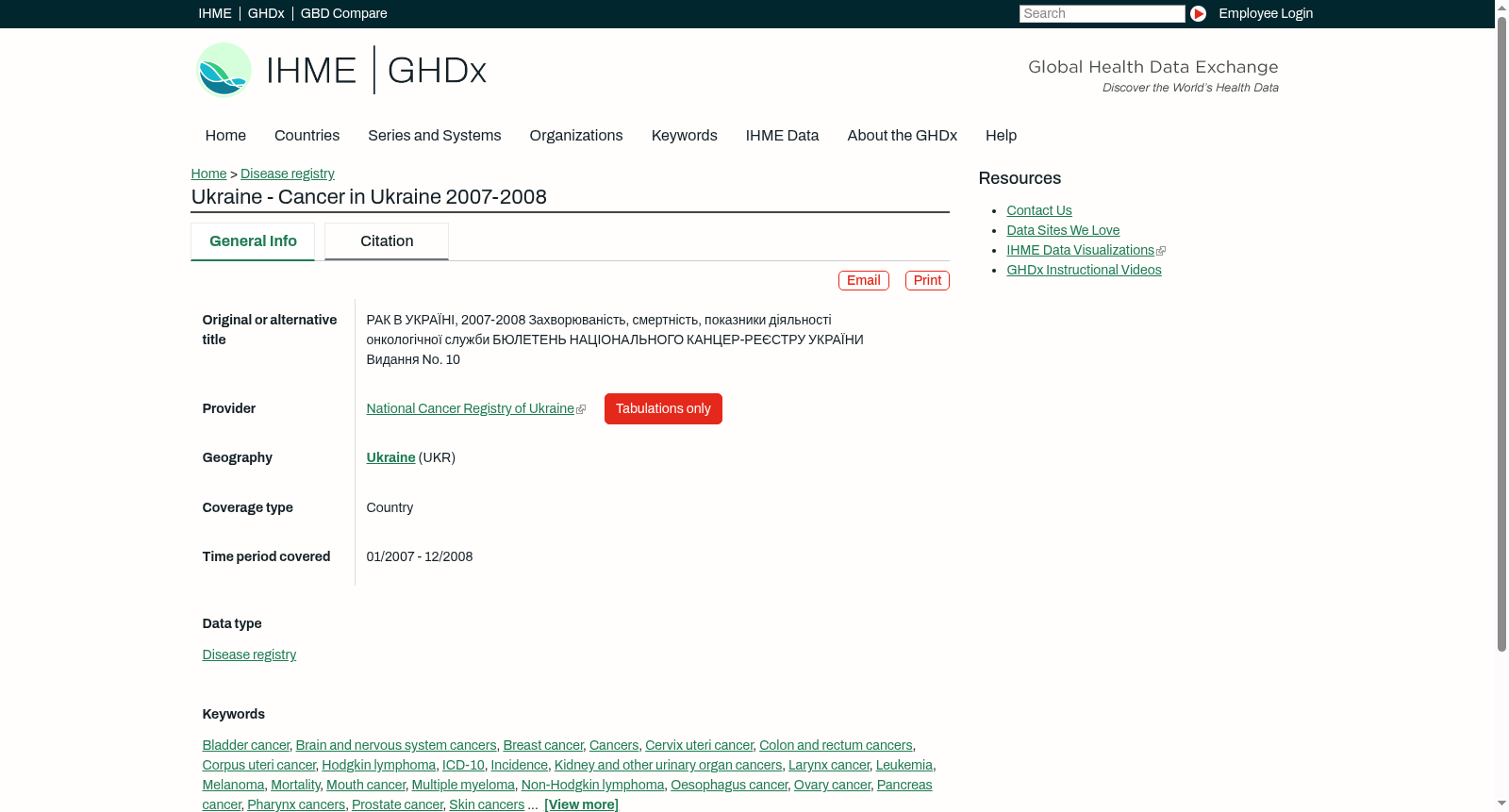Screen dimensions: 1509x812
Task: Open the Larynx cancer keyword
Action: click(829, 765)
